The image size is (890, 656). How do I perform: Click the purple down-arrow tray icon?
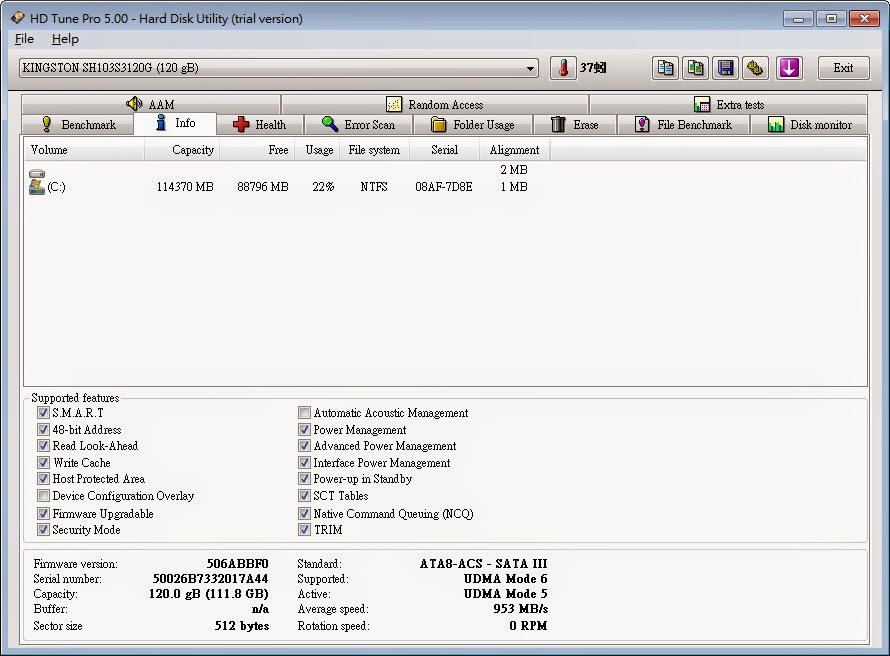tap(789, 68)
